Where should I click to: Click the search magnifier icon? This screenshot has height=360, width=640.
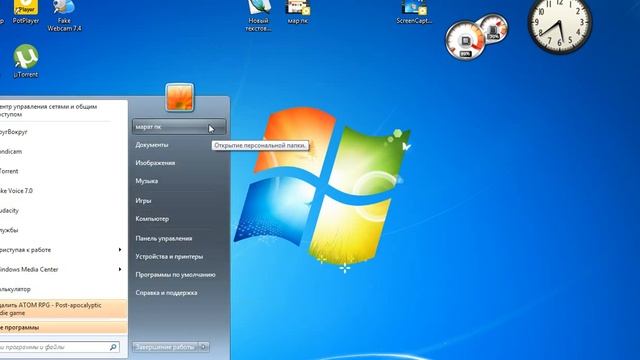(113, 347)
